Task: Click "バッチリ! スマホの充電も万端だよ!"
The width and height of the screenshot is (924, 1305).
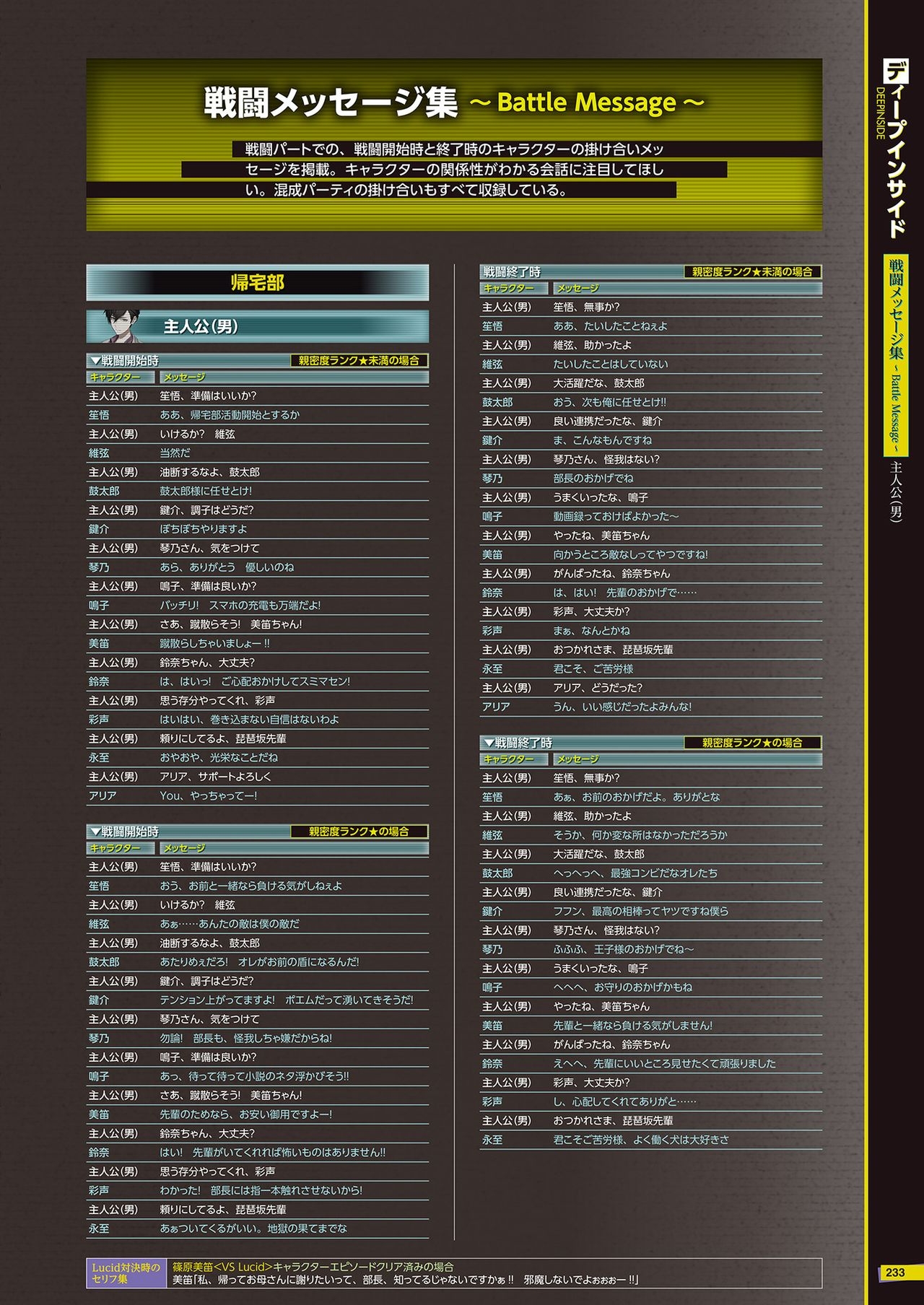Action: tap(240, 606)
